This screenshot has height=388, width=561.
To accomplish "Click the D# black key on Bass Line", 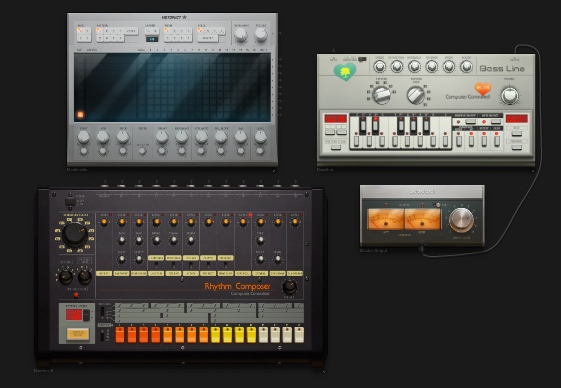I will [376, 126].
